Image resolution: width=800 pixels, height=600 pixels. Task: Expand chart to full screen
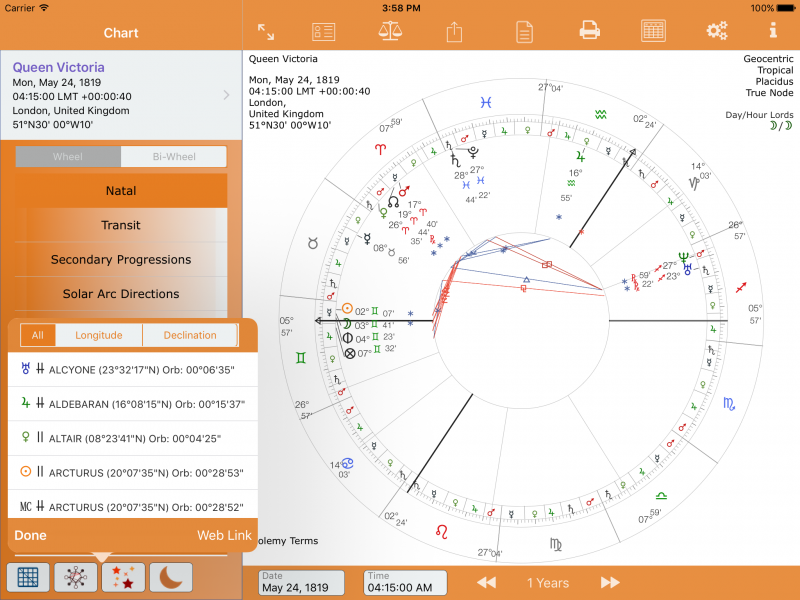266,31
